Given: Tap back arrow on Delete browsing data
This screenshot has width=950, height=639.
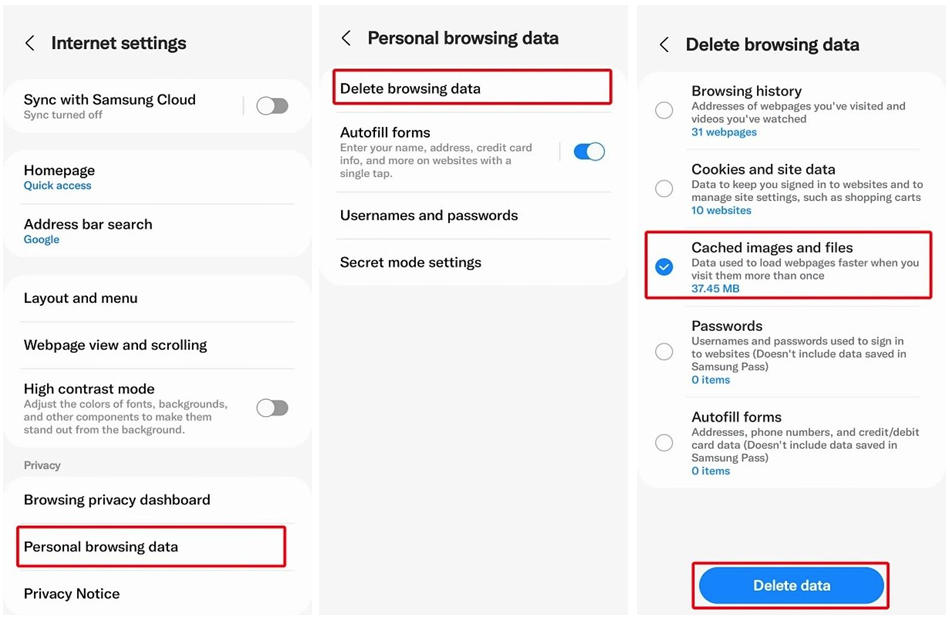Looking at the screenshot, I should 664,44.
